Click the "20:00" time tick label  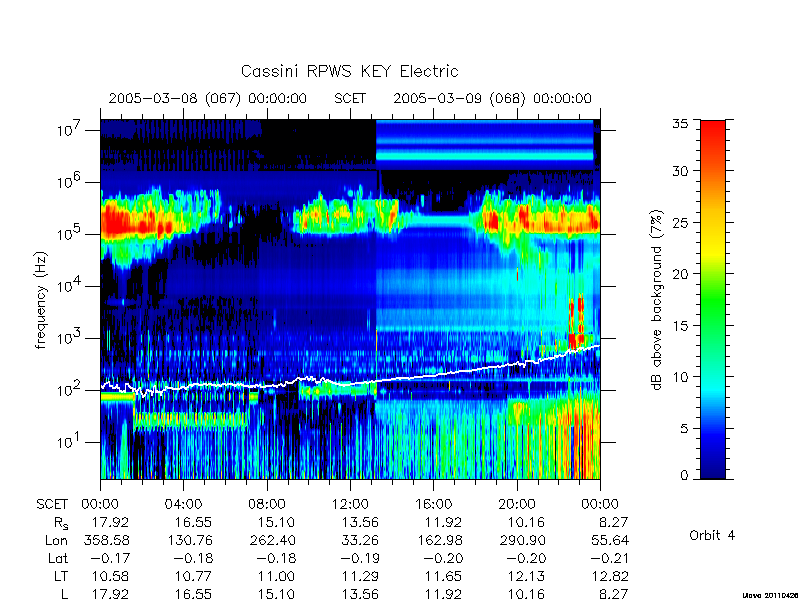pyautogui.click(x=517, y=504)
